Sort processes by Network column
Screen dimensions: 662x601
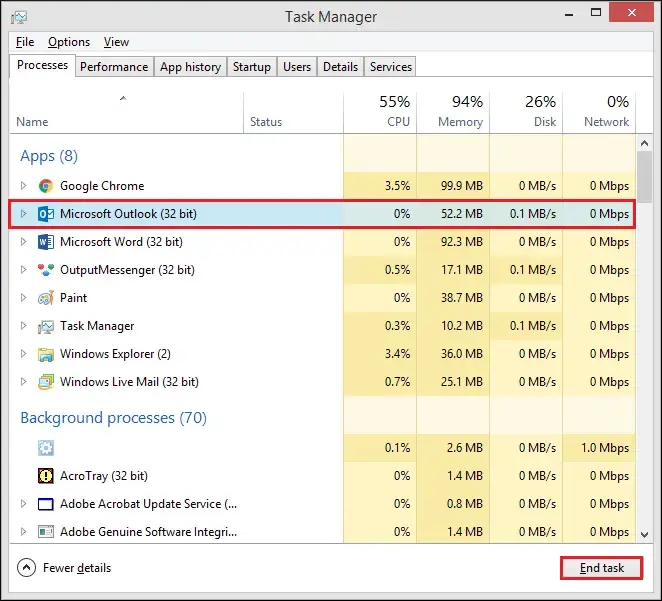pyautogui.click(x=599, y=113)
